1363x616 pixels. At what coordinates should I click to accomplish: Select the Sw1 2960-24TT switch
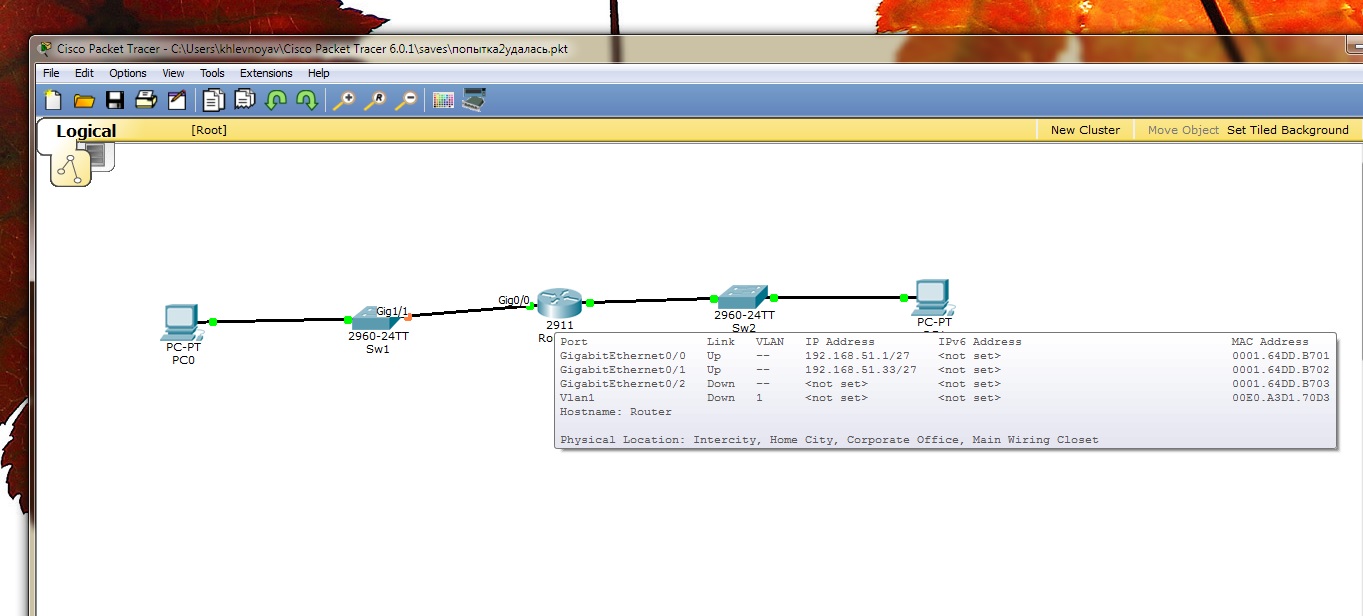pos(374,319)
